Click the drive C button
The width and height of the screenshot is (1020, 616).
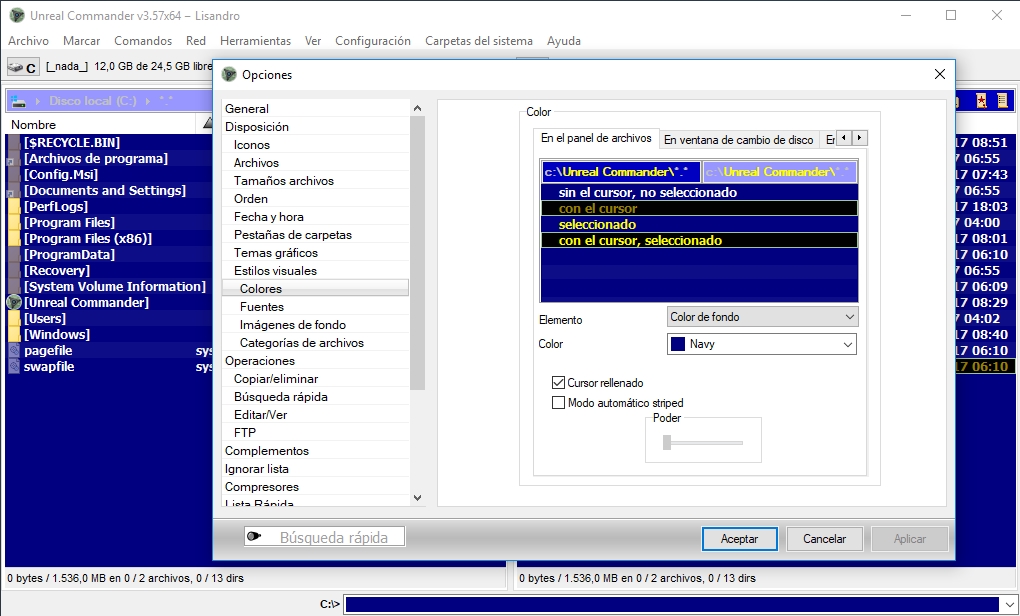pyautogui.click(x=23, y=67)
